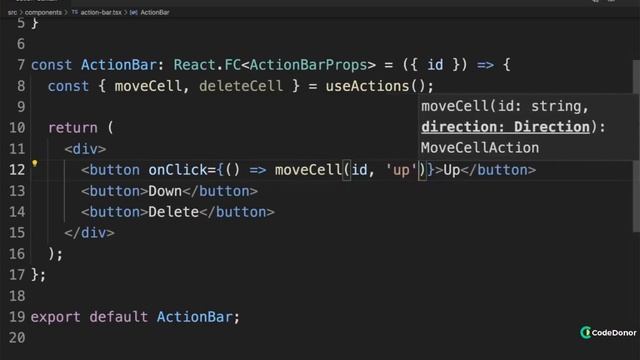Click 'export' keyword on line 19
The height and width of the screenshot is (360, 640).
[56, 317]
